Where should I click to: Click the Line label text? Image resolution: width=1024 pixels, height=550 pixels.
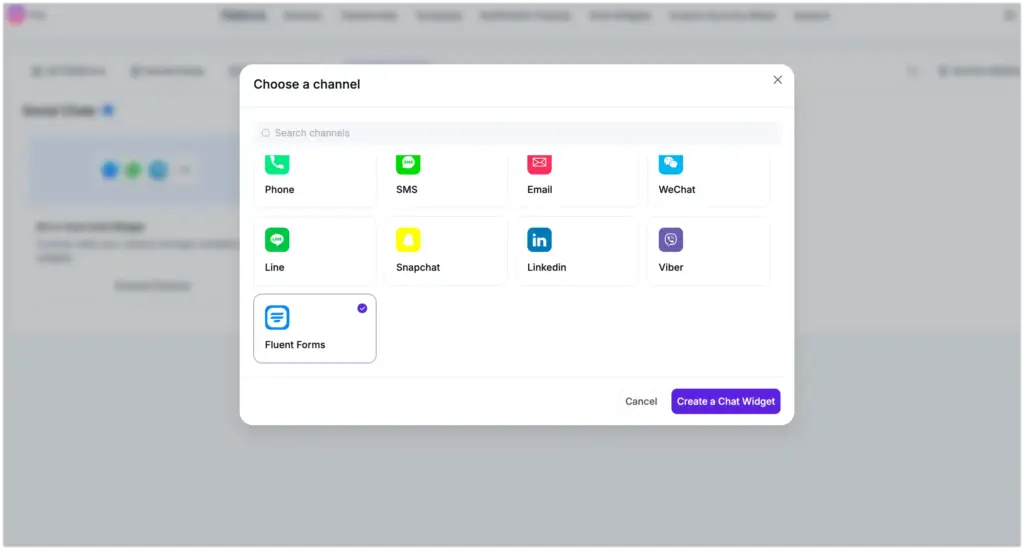click(274, 267)
